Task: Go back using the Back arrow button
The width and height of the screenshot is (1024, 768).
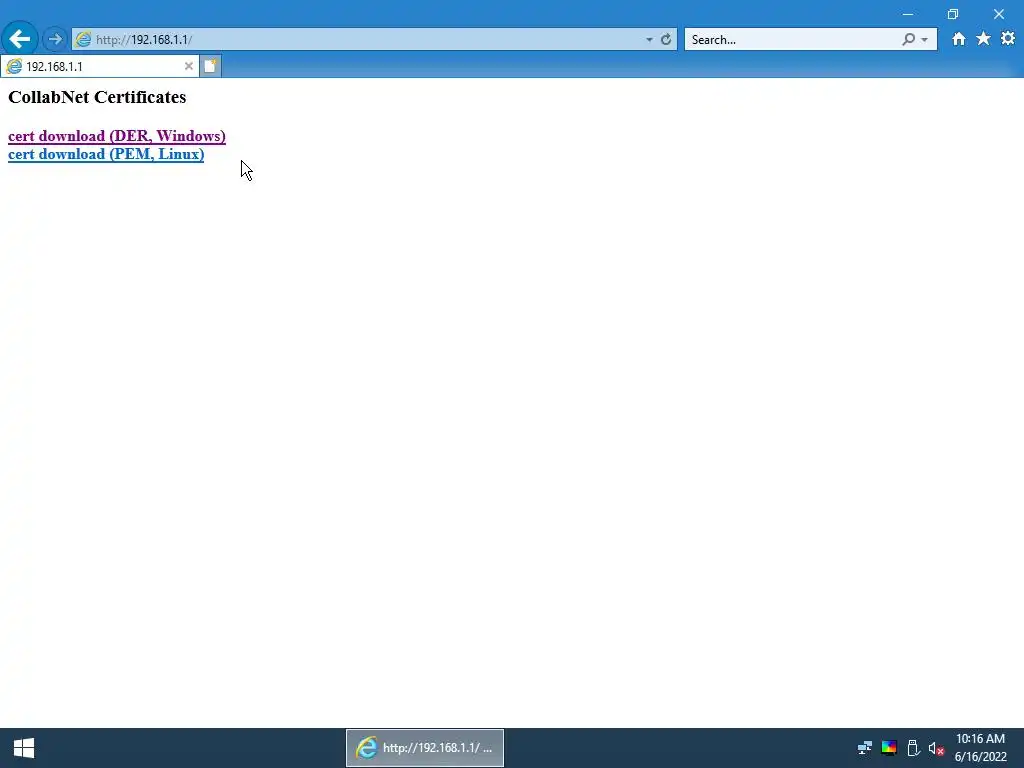Action: pos(19,39)
